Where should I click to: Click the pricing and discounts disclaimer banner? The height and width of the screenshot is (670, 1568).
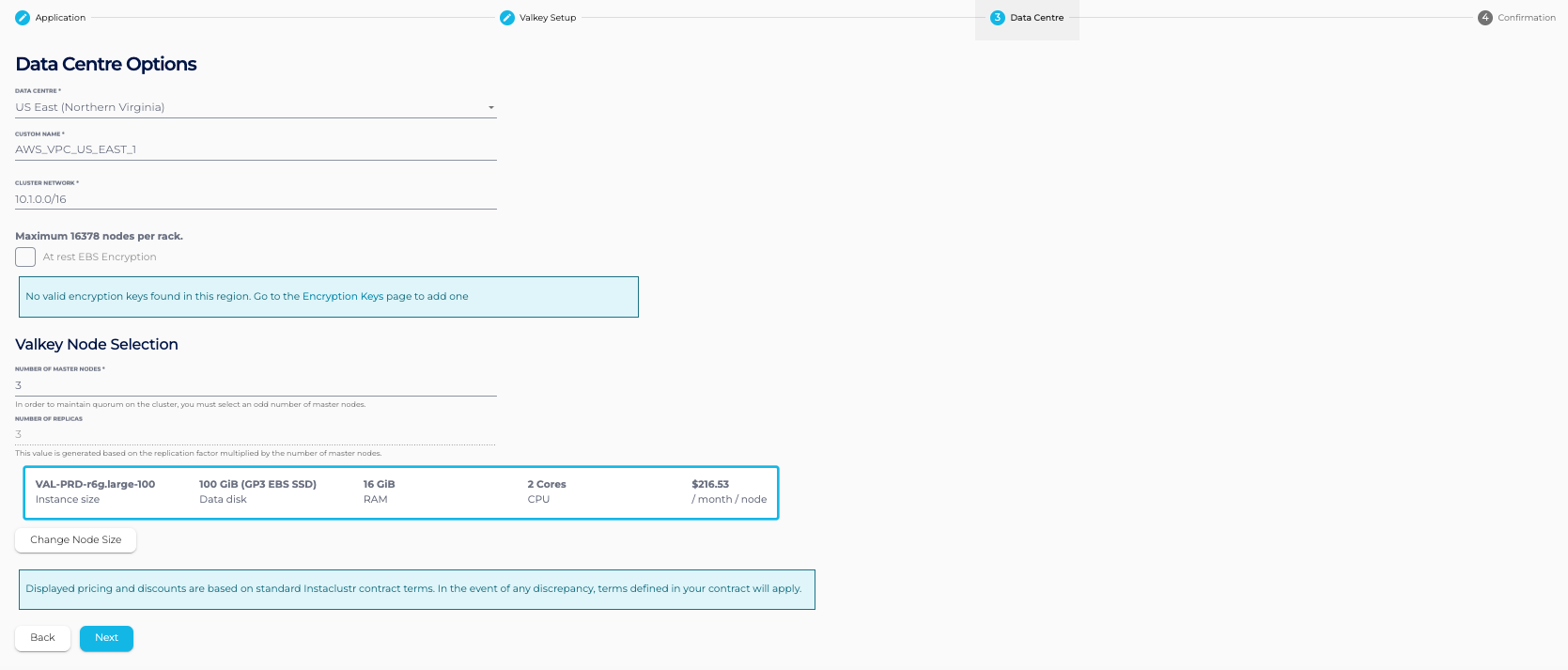416,589
